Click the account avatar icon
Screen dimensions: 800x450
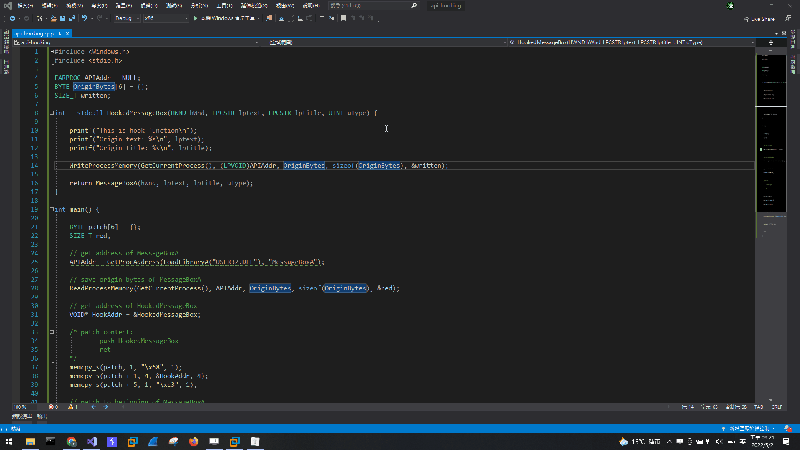(x=730, y=6)
